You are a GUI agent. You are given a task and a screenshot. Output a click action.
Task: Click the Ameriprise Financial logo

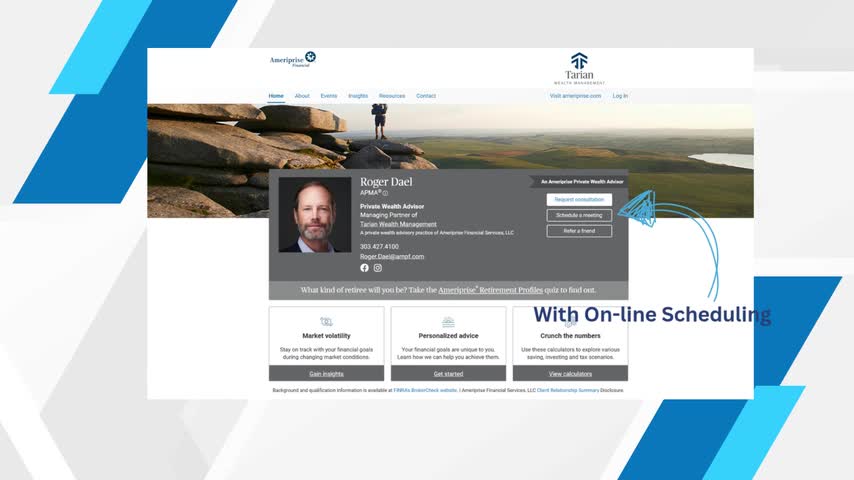(292, 60)
